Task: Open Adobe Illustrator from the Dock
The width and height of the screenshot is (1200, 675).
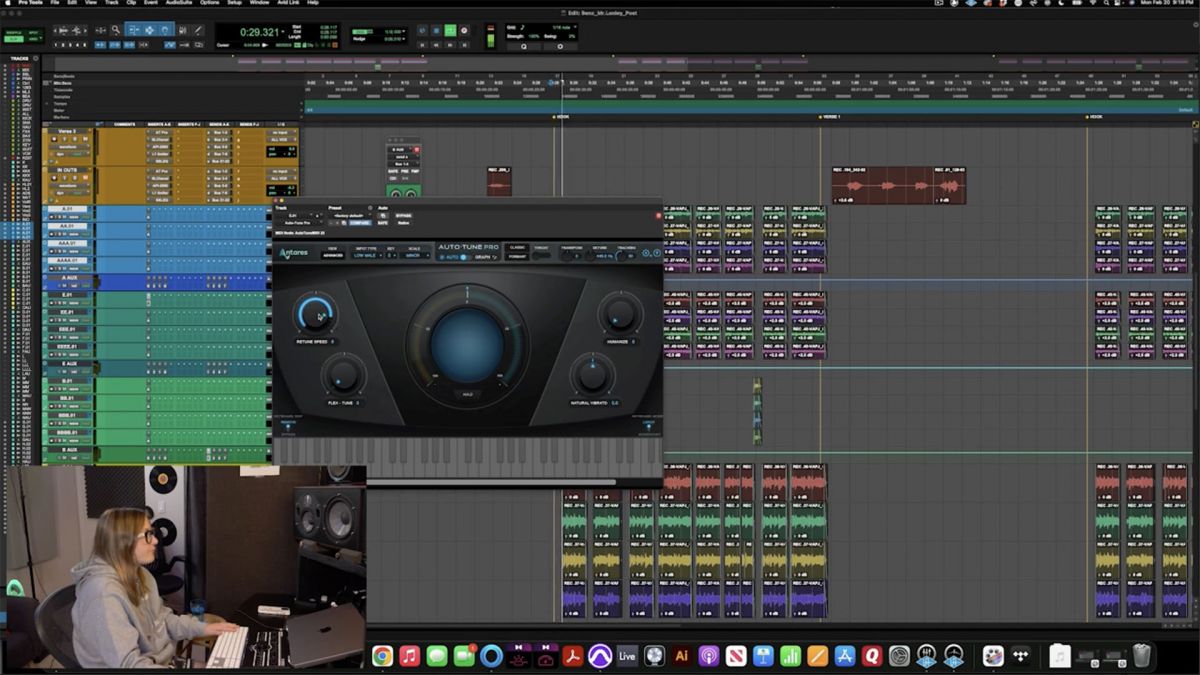Action: [x=682, y=658]
